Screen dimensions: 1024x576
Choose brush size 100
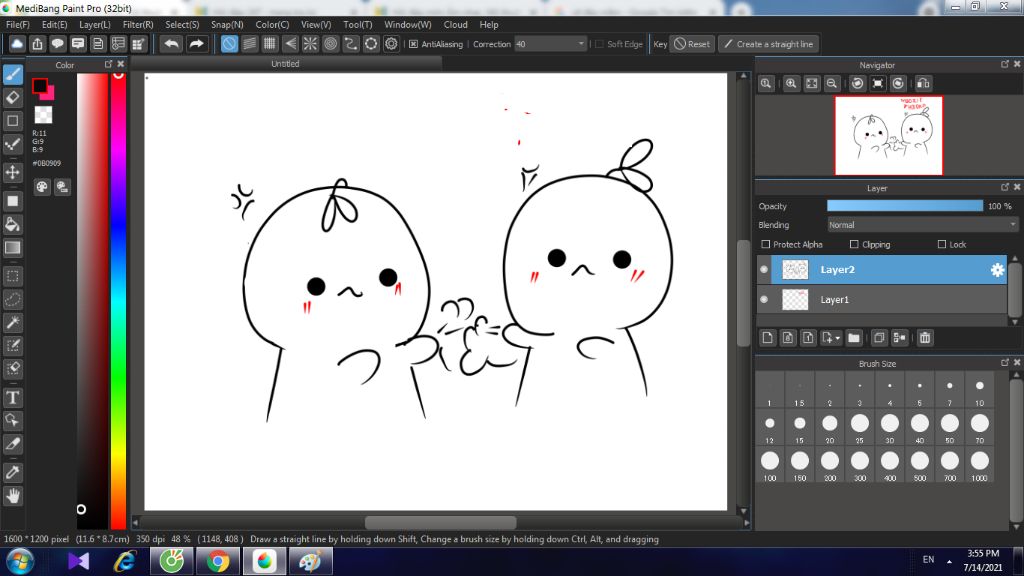click(x=769, y=465)
